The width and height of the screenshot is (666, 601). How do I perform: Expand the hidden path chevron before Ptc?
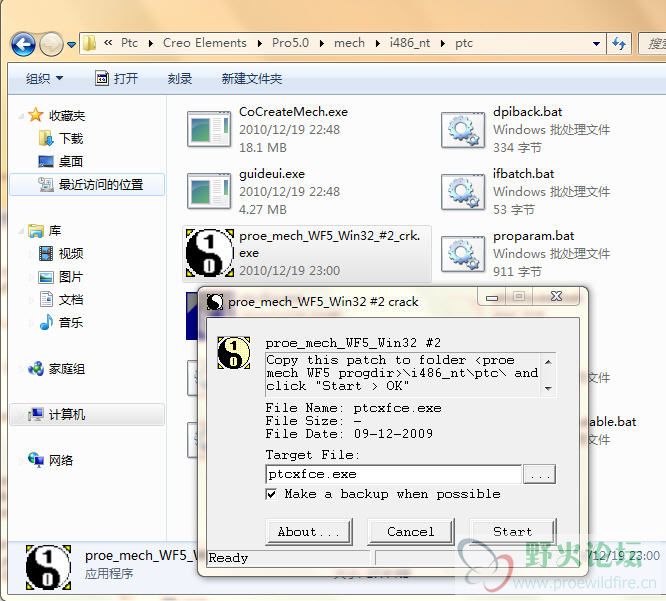click(108, 42)
